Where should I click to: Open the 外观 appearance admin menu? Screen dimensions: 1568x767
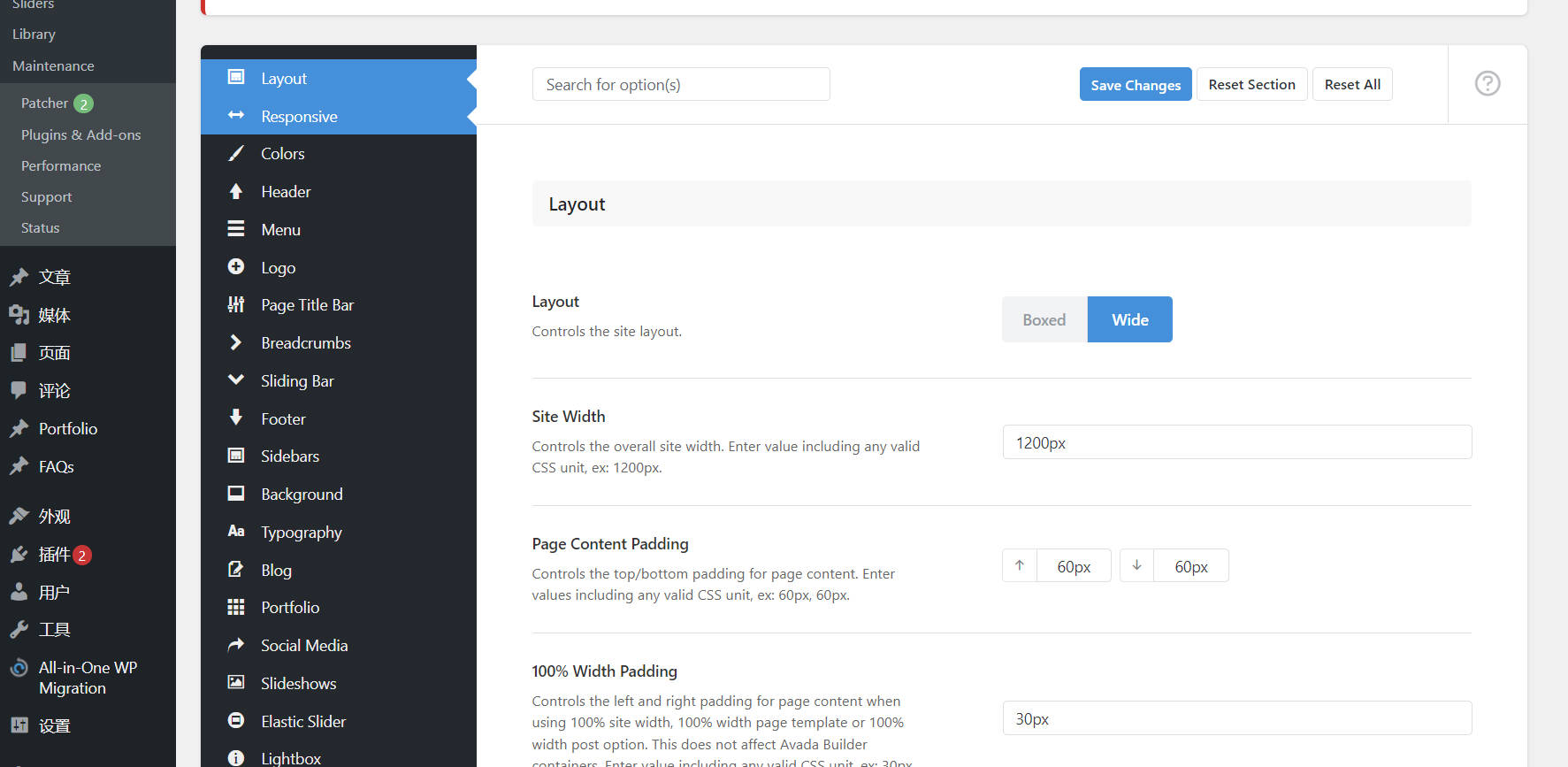88,516
